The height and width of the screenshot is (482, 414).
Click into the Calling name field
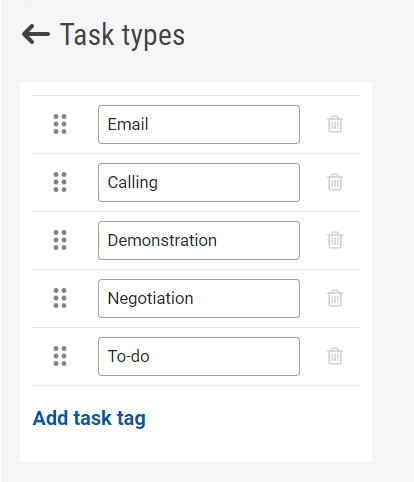tap(199, 183)
